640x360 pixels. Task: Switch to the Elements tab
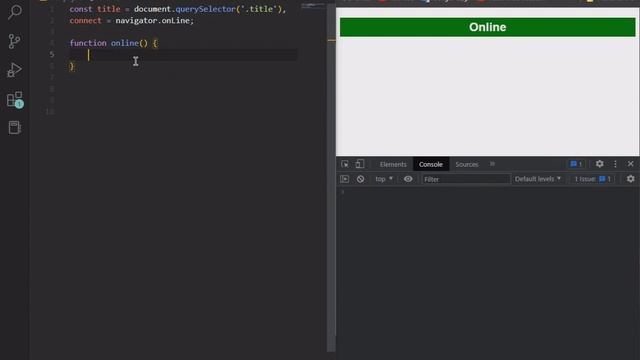point(393,164)
